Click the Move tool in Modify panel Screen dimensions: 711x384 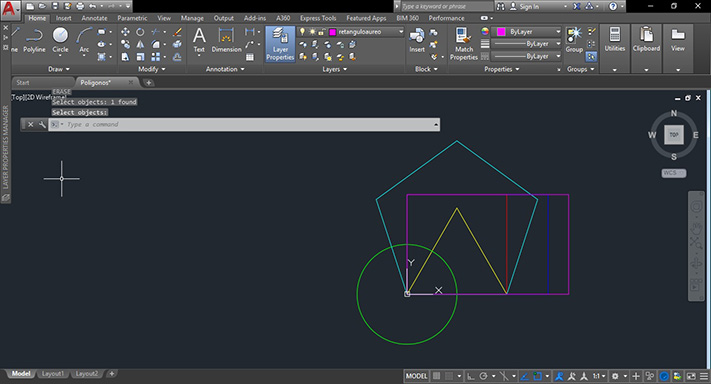coord(125,32)
